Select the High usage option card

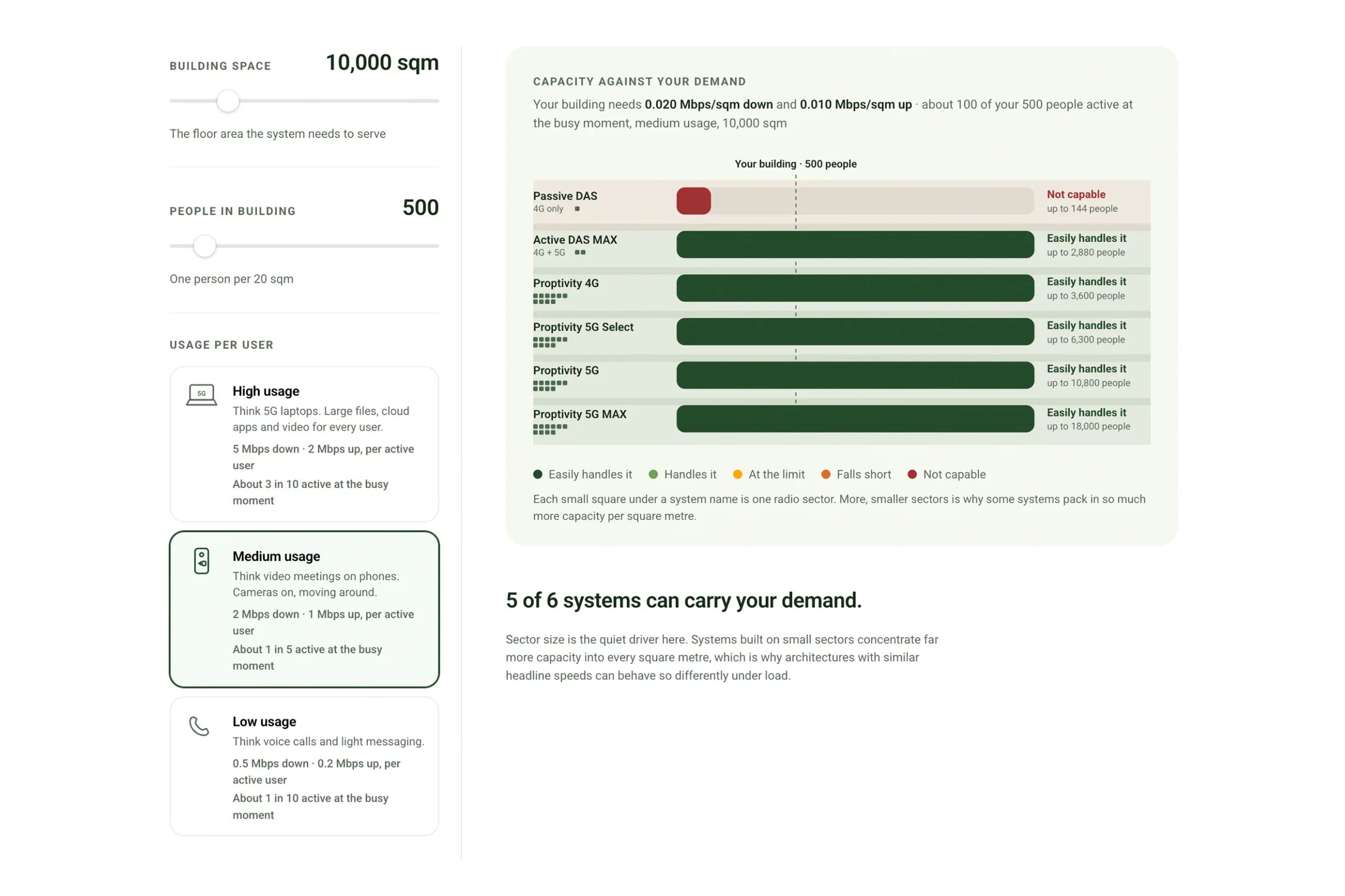pos(304,444)
